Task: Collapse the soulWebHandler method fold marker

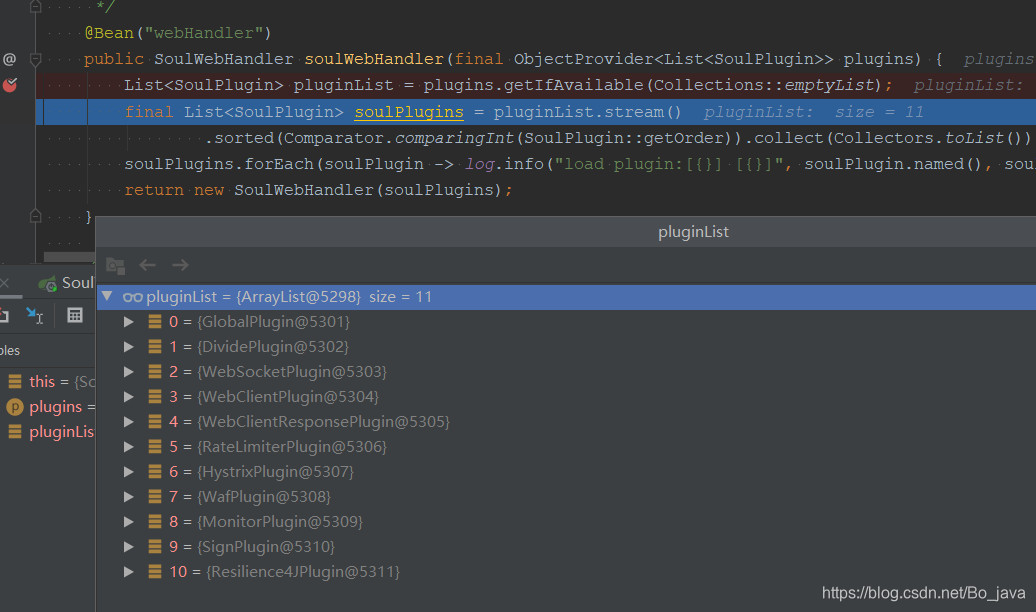Action: (x=36, y=59)
